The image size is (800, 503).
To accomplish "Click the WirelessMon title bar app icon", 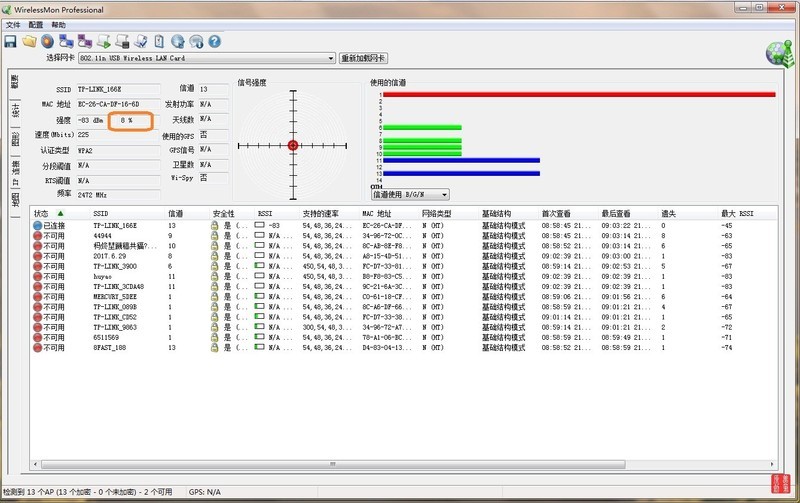I will 7,9.
